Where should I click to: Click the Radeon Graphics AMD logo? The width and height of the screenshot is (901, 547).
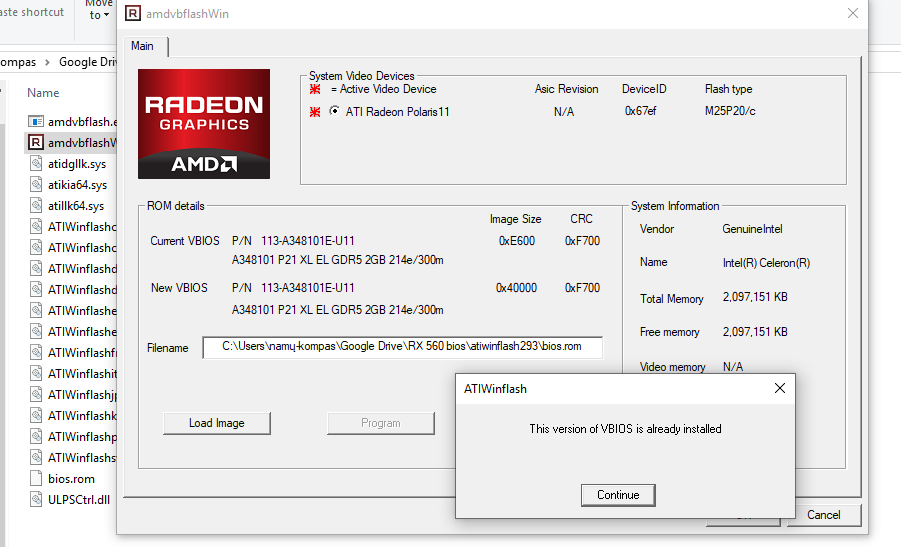pyautogui.click(x=204, y=124)
